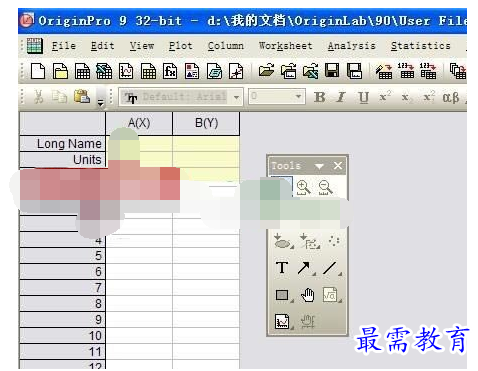Open the File menu
The image size is (478, 371).
(x=64, y=46)
